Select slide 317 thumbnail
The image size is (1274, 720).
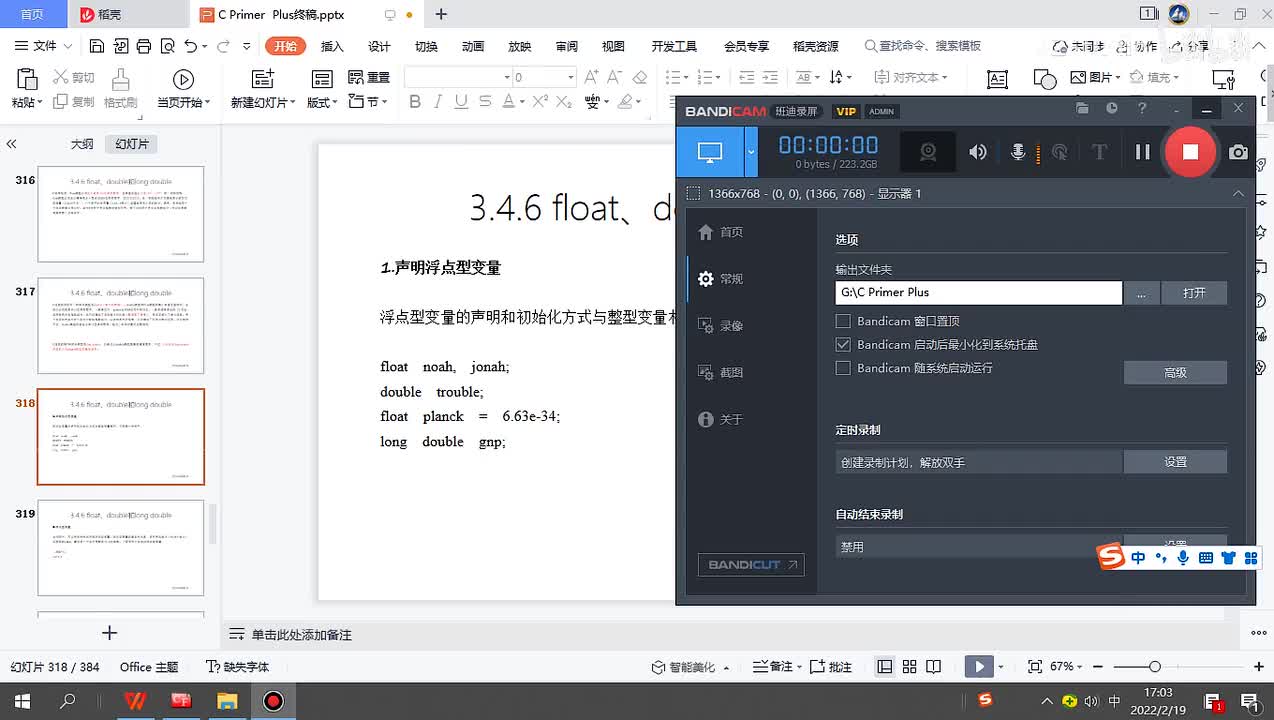120,326
